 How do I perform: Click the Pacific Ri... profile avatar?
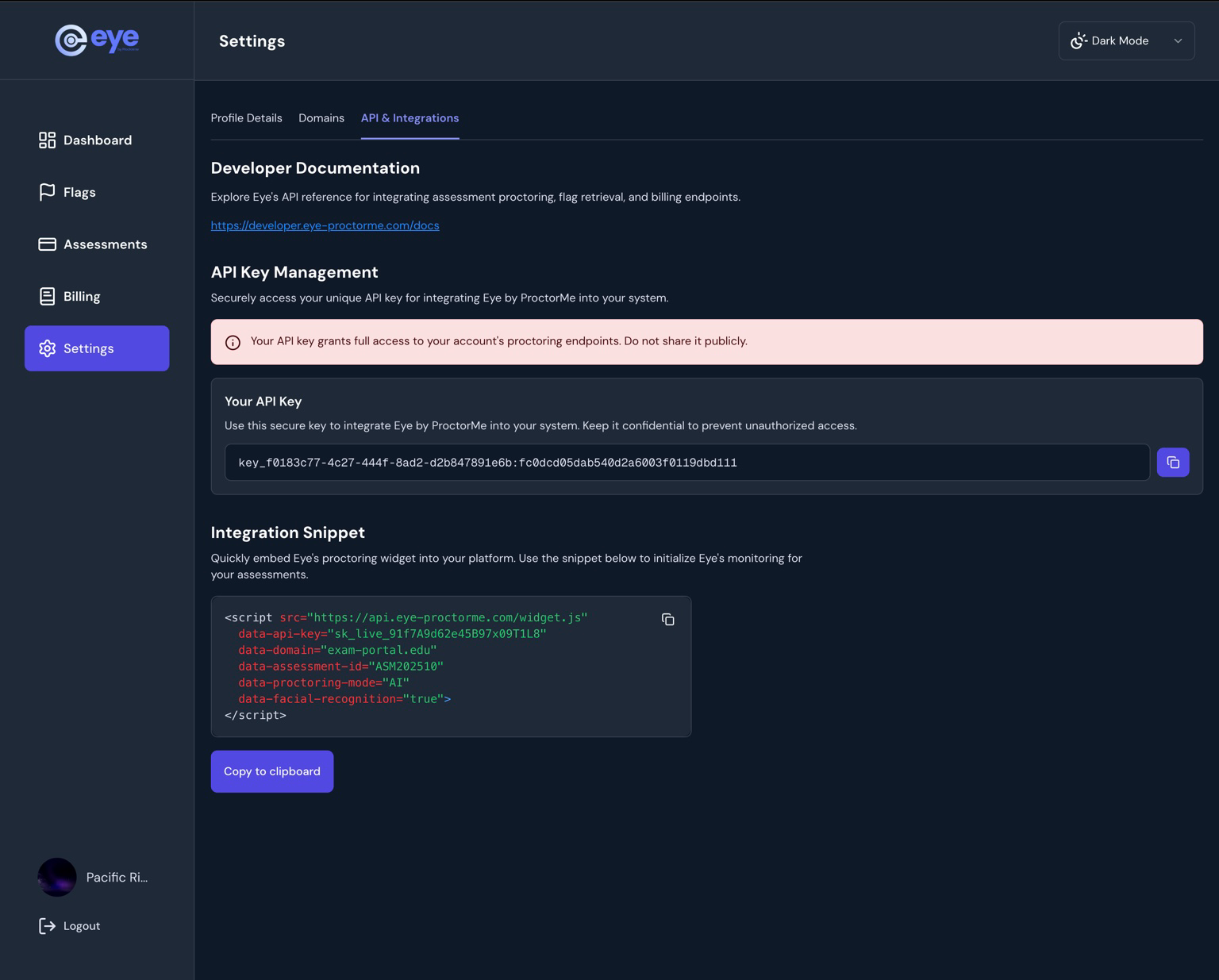pyautogui.click(x=56, y=877)
